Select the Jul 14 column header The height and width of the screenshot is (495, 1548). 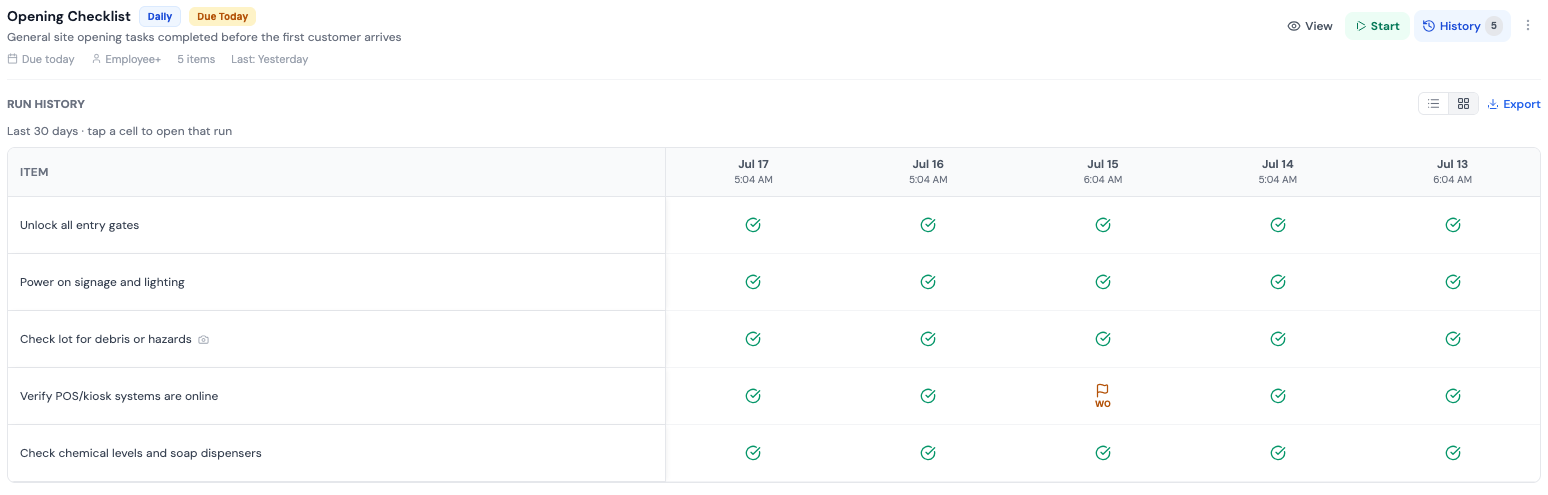tap(1278, 171)
